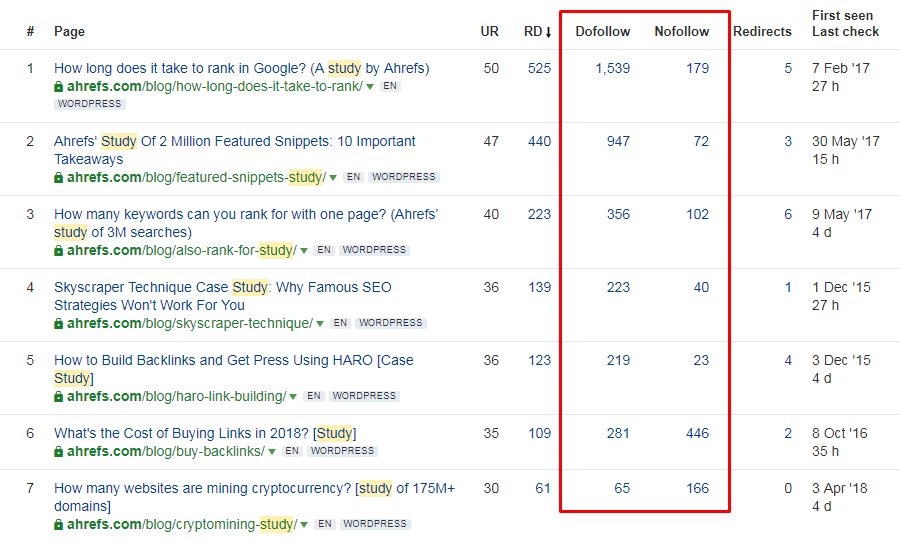Click the WORDPRESS tag next to cryptomining-study URL
Screen dimensions: 900x541
click(375, 524)
